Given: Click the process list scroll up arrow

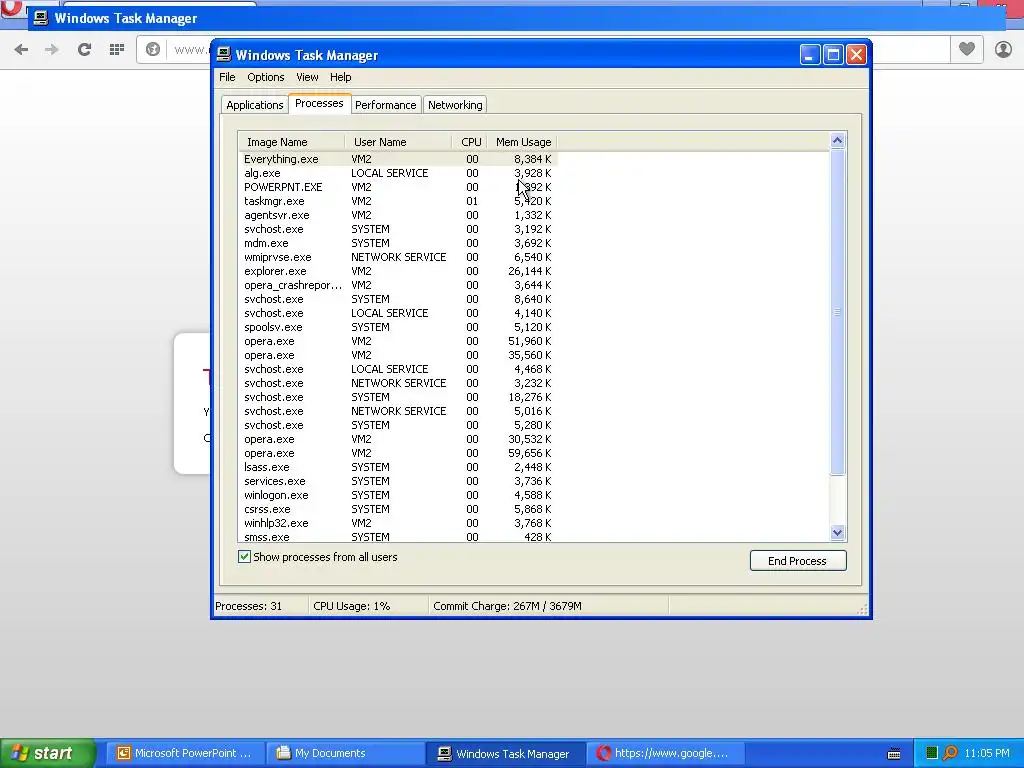Looking at the screenshot, I should click(x=838, y=140).
